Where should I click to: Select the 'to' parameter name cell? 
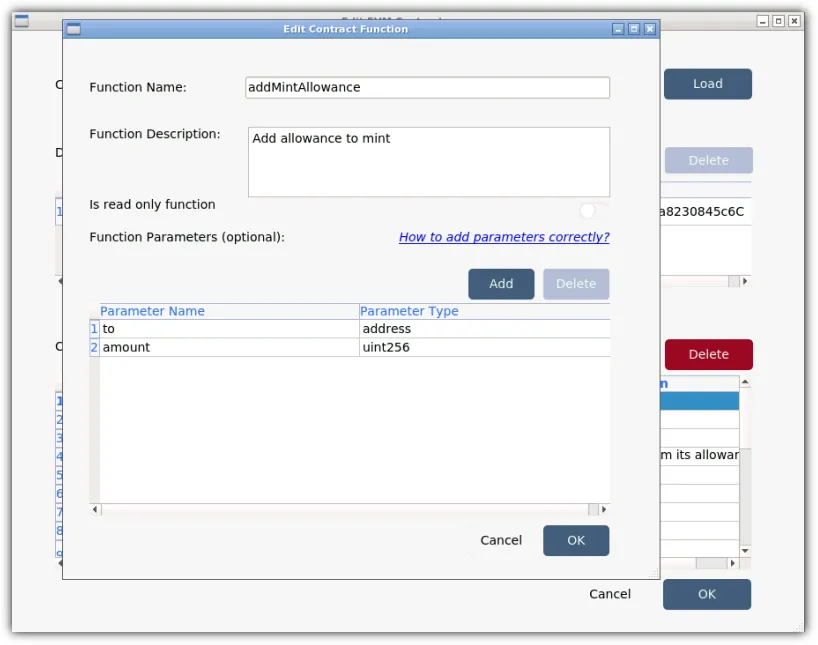click(229, 329)
